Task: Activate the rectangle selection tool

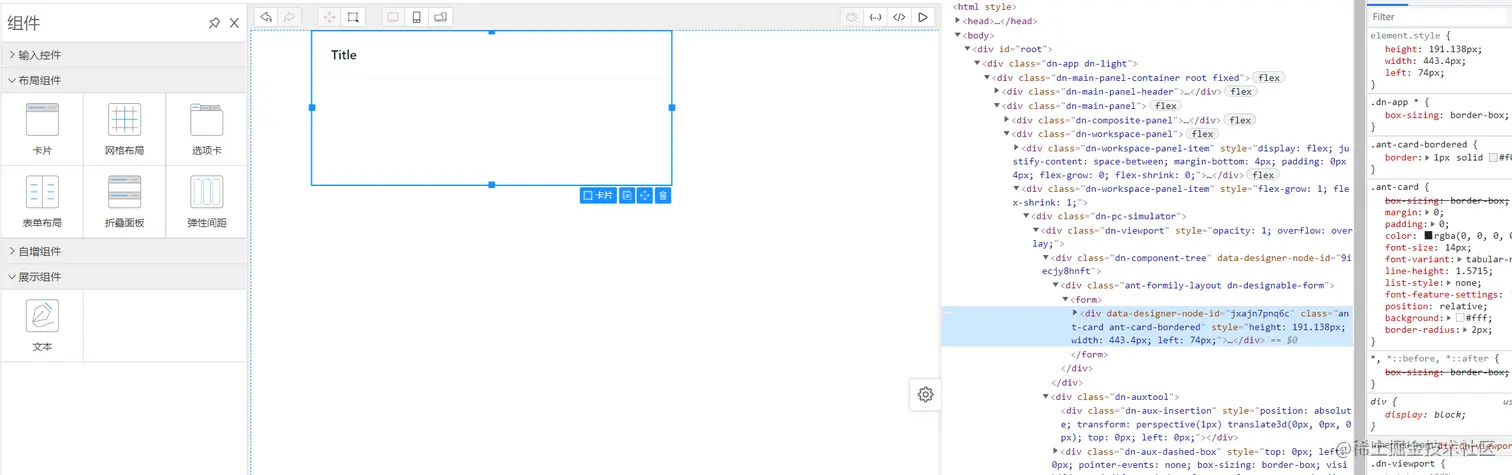Action: [x=353, y=17]
